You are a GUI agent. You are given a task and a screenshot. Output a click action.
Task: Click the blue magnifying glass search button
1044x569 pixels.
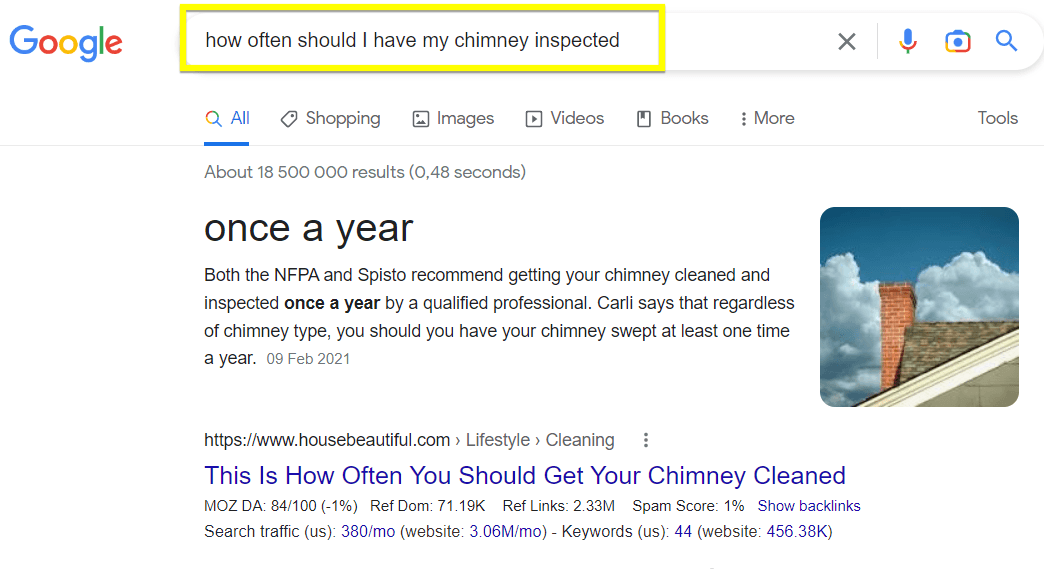pyautogui.click(x=1006, y=41)
